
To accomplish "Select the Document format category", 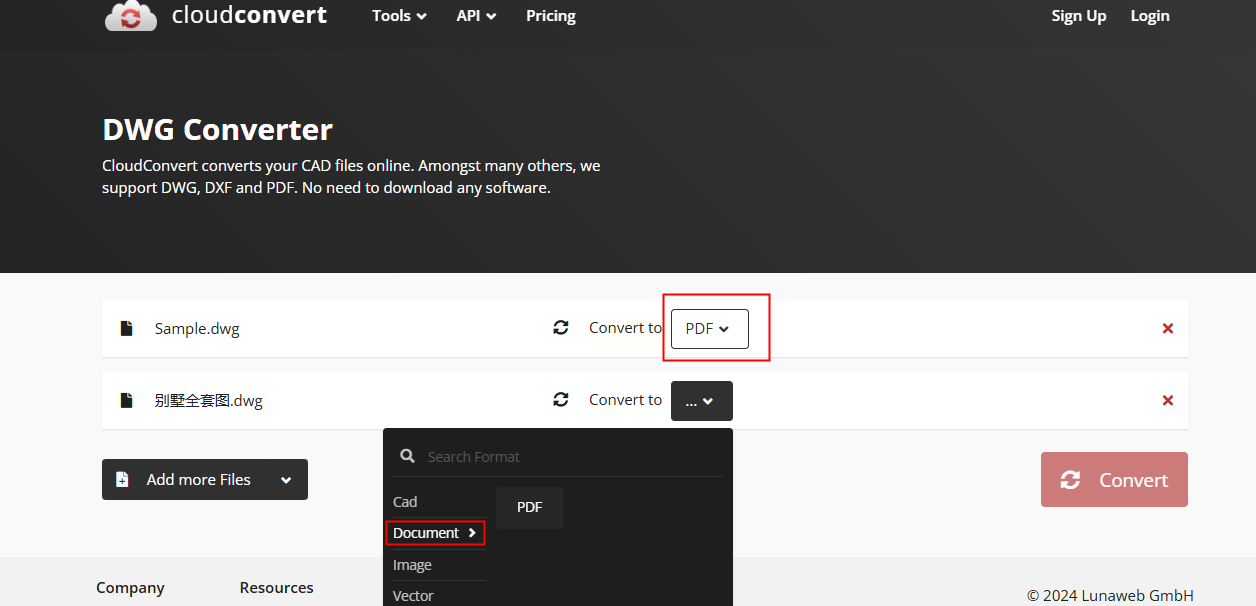I will tap(435, 533).
